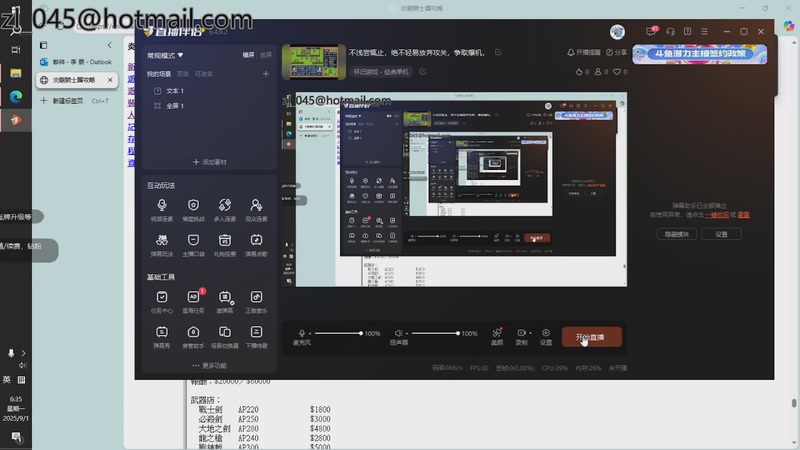Click the 一键收回 link in danmaku panel
Viewport: 800px width, 450px height.
(717, 215)
